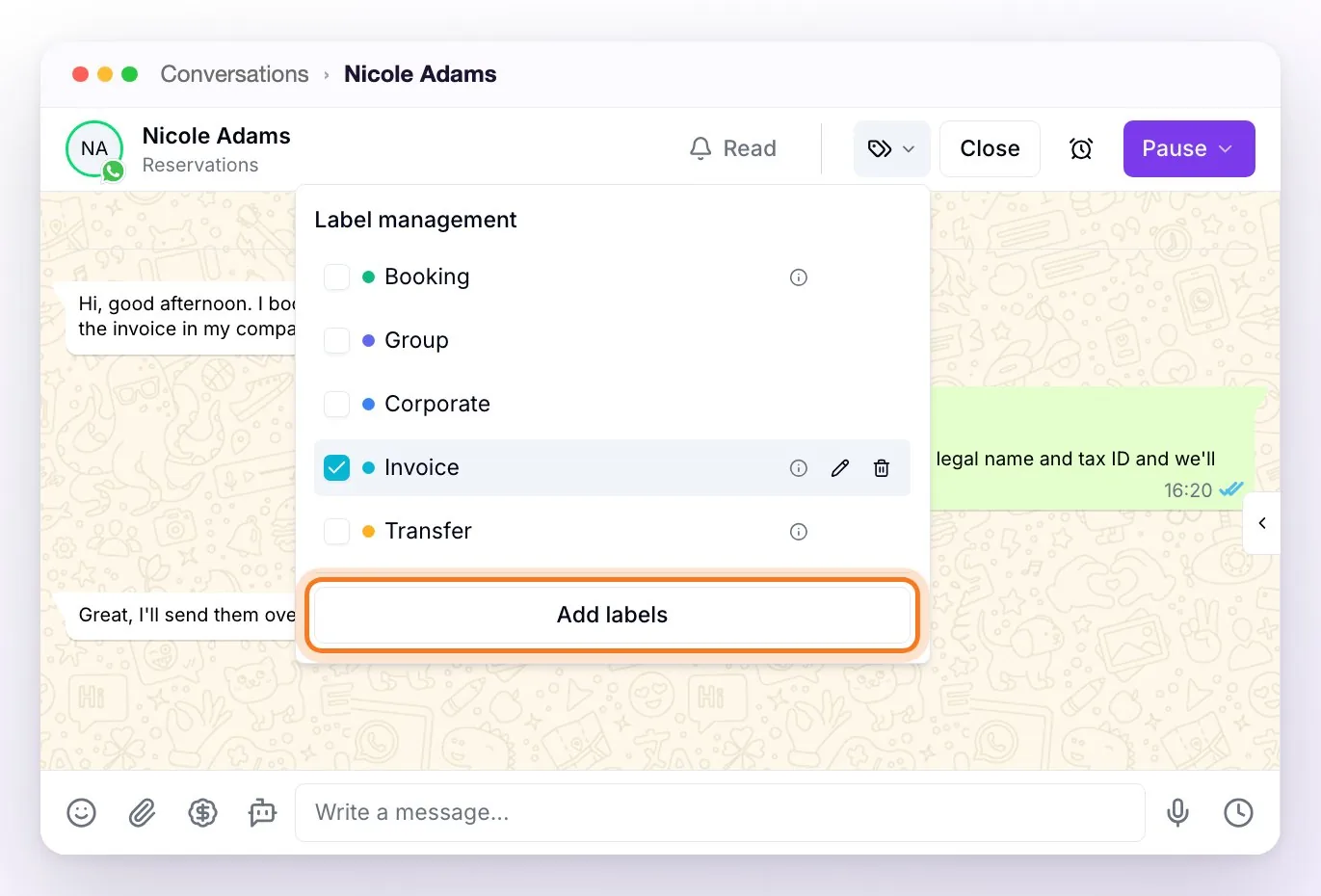Viewport: 1321px width, 896px height.
Task: Check the Transfer label checkbox
Action: [x=336, y=532]
